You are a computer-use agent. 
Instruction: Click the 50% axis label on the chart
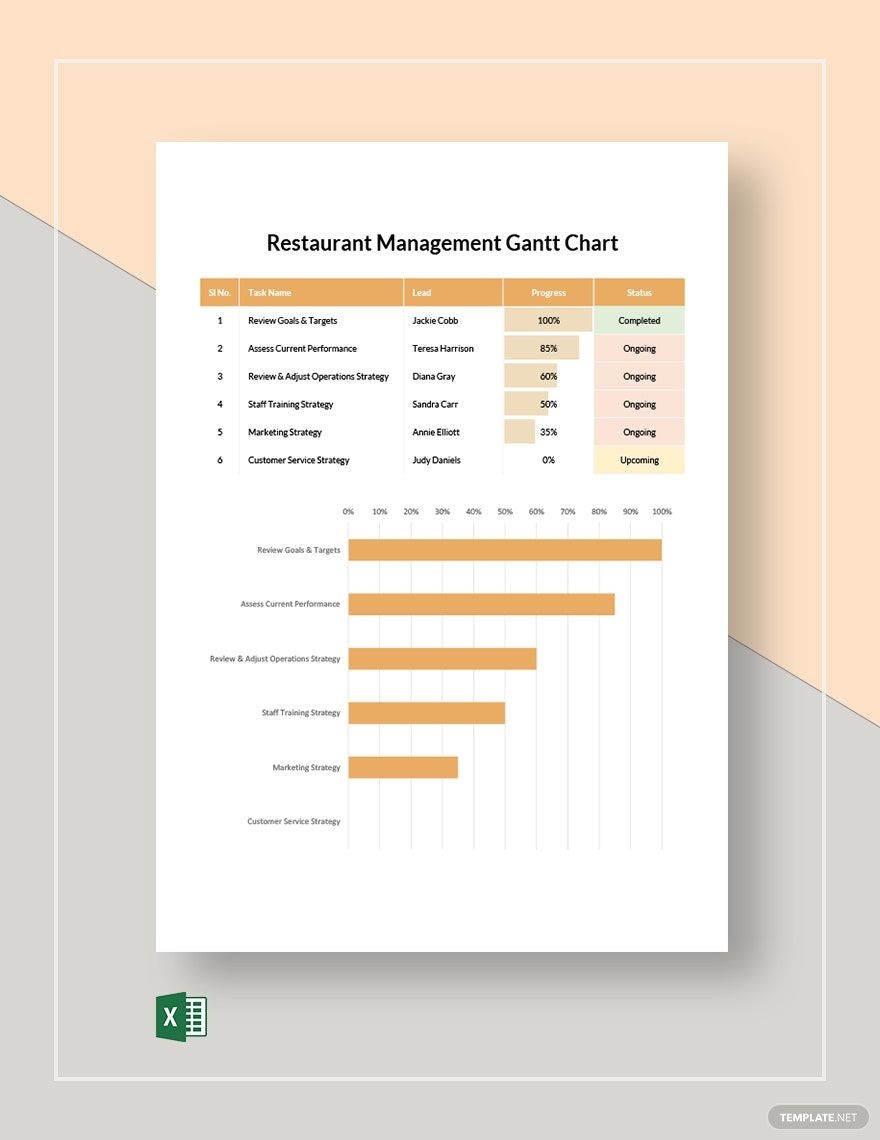point(505,510)
